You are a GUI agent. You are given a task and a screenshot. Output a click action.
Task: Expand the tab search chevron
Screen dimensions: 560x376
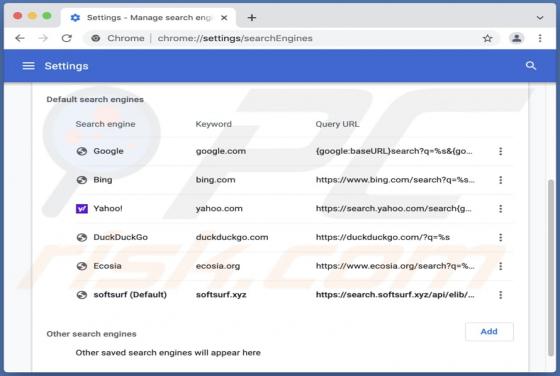coord(540,17)
